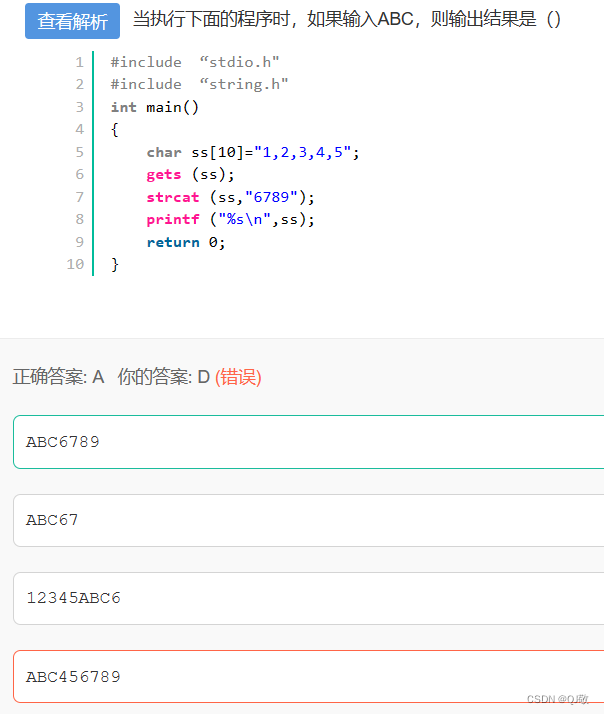Select answer option ABC6789
This screenshot has height=714, width=604.
click(308, 442)
